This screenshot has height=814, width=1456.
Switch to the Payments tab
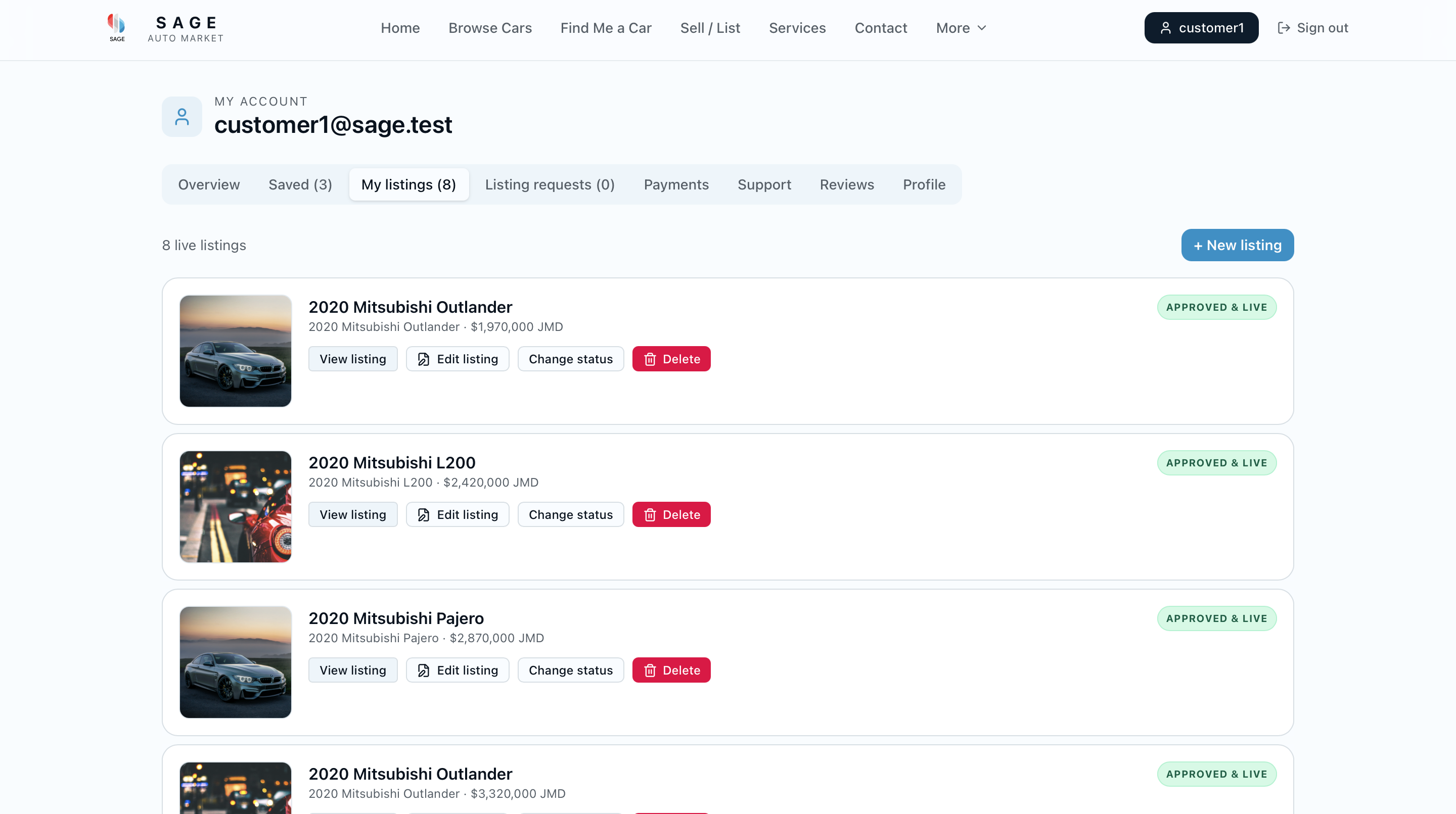pyautogui.click(x=676, y=185)
